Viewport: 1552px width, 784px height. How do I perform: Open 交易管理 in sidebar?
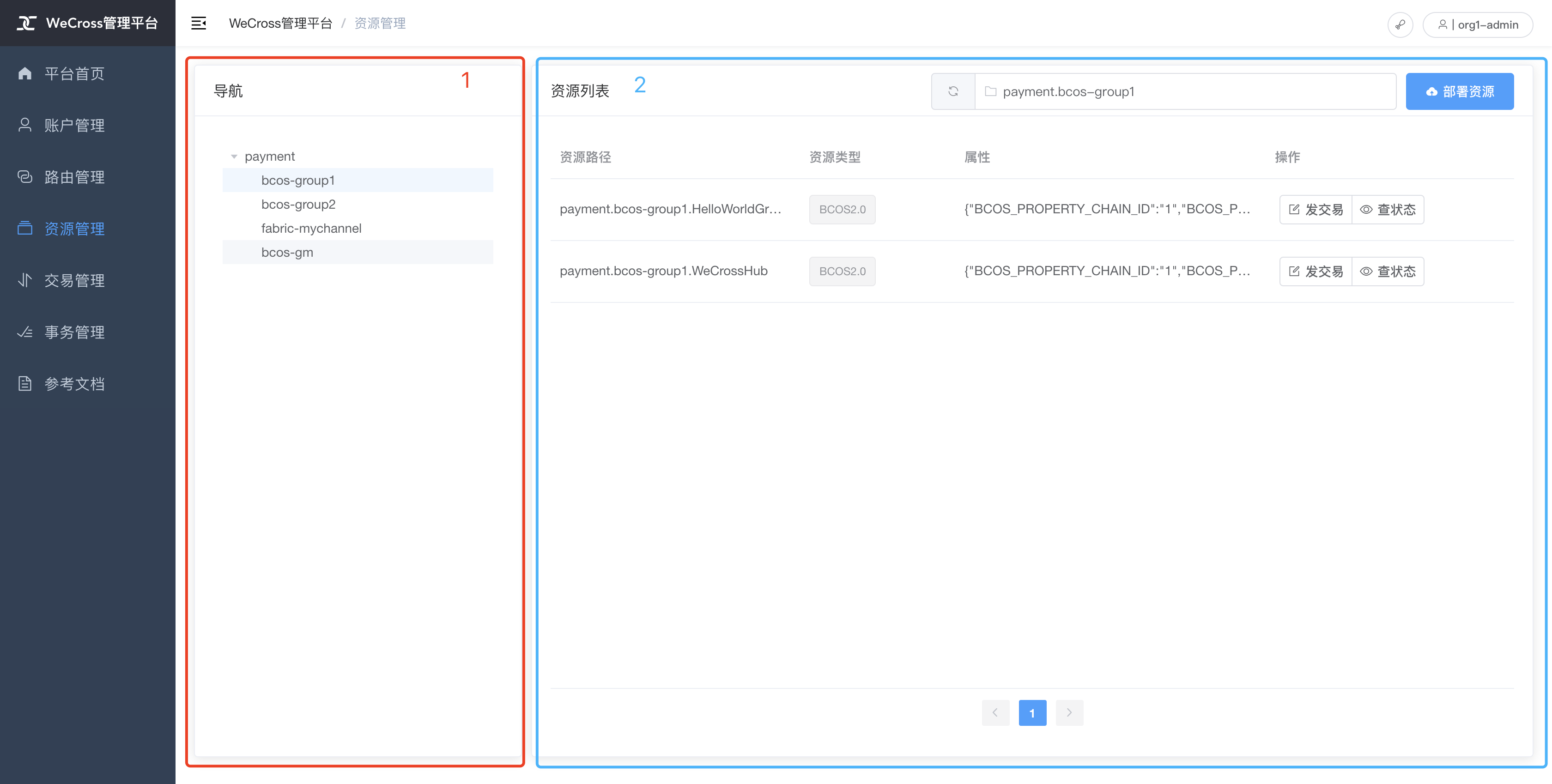87,281
